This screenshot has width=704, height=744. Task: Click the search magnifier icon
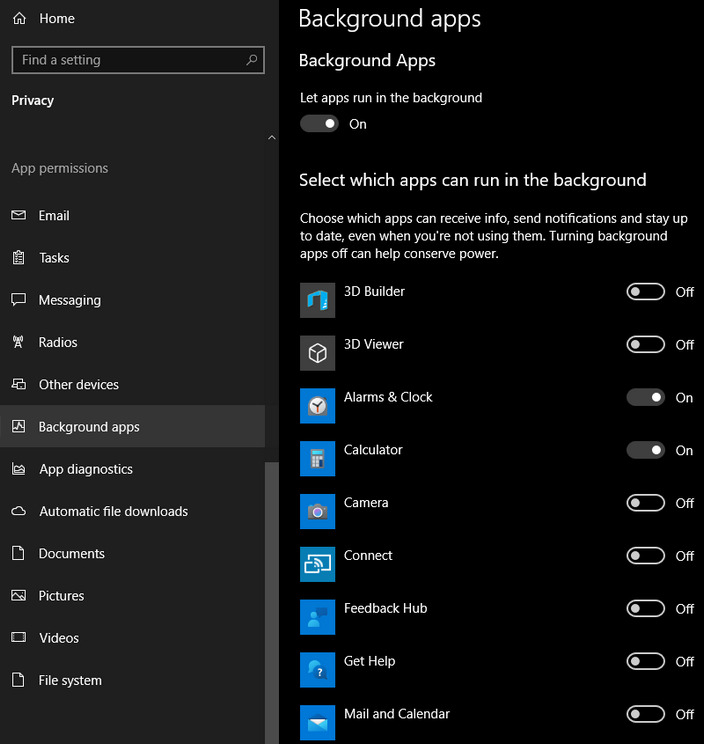[251, 60]
